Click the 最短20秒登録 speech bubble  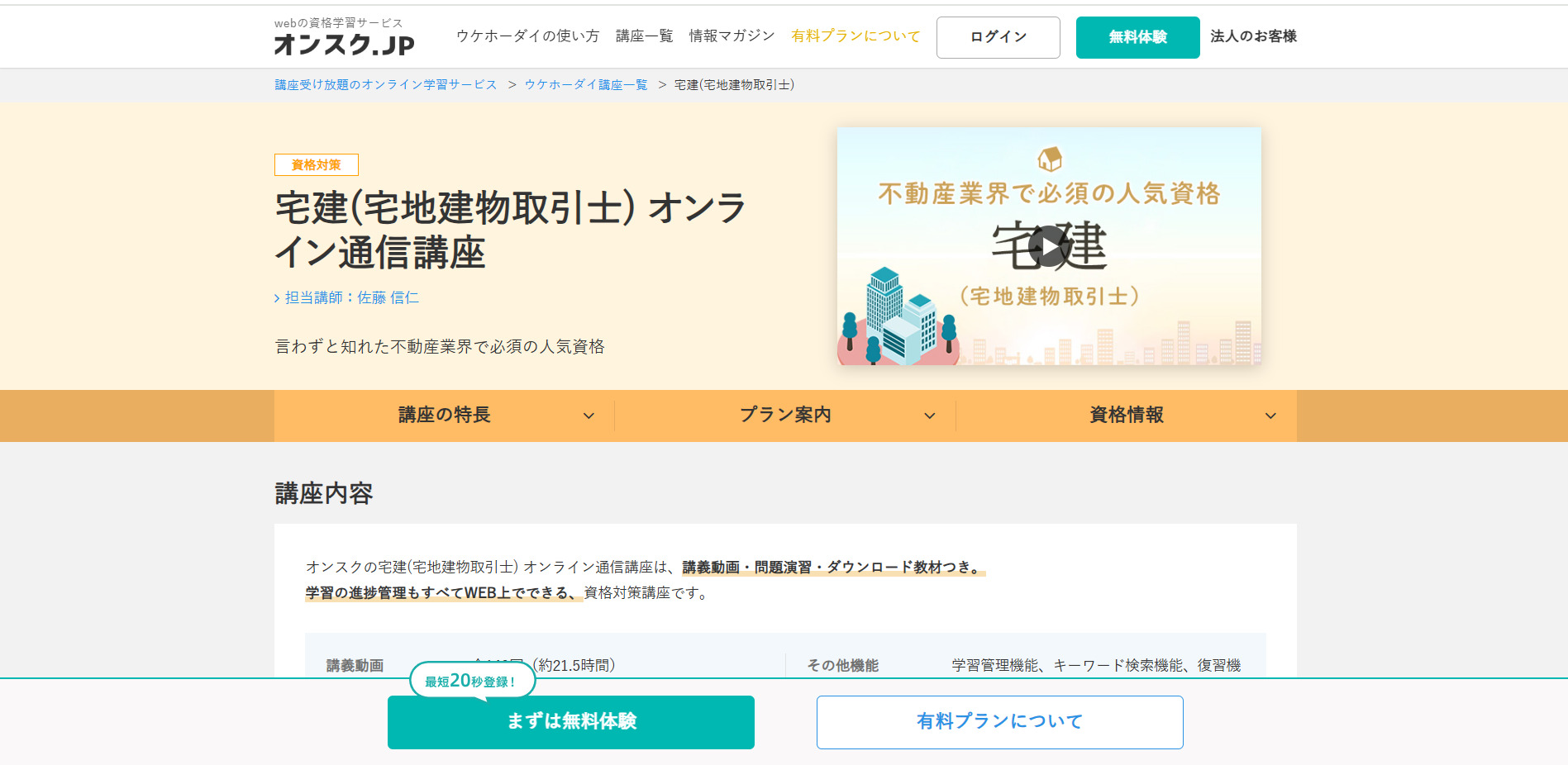[x=472, y=681]
